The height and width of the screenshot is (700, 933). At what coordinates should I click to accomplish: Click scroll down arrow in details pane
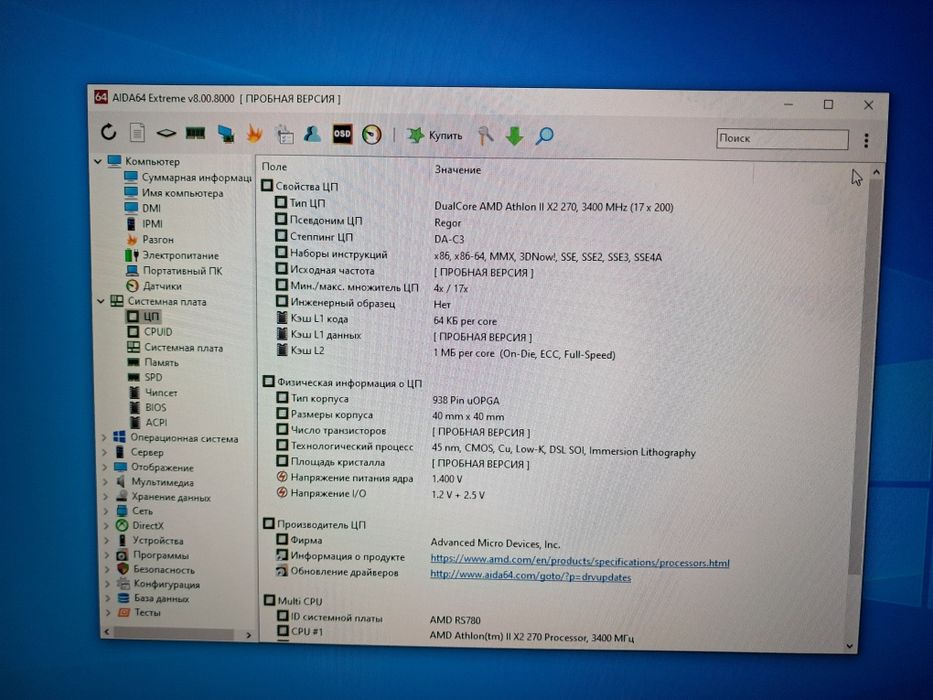tap(850, 646)
